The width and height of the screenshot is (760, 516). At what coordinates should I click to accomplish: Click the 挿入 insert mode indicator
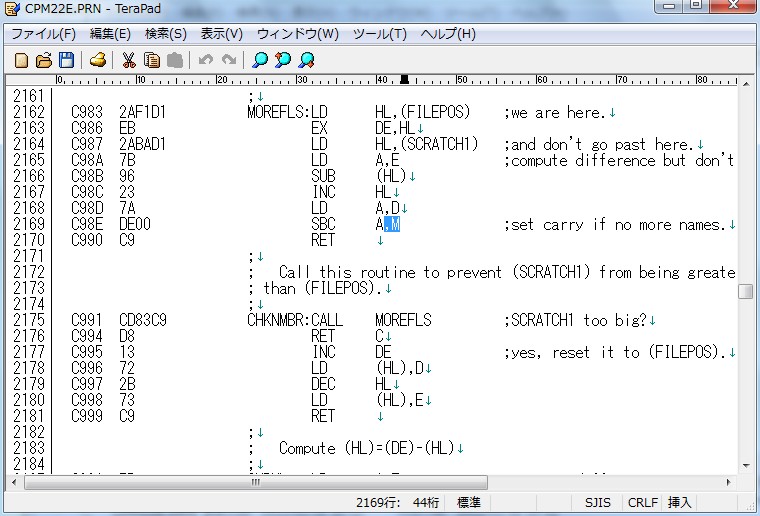coord(680,502)
